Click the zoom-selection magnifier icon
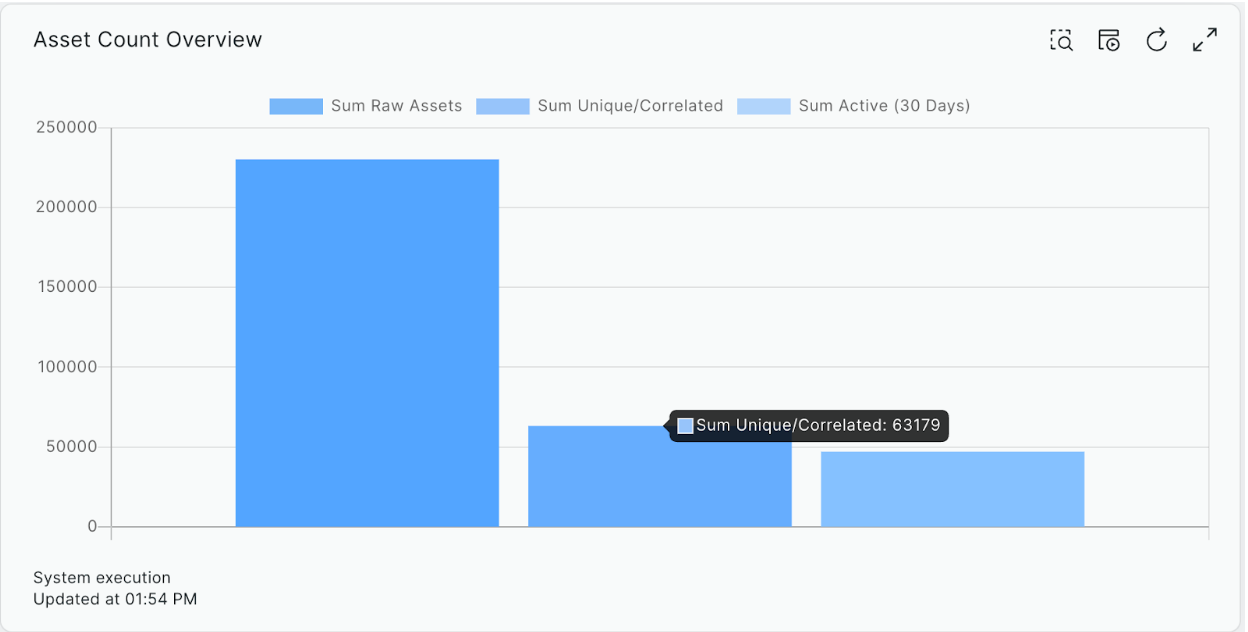1248x632 pixels. tap(1061, 40)
